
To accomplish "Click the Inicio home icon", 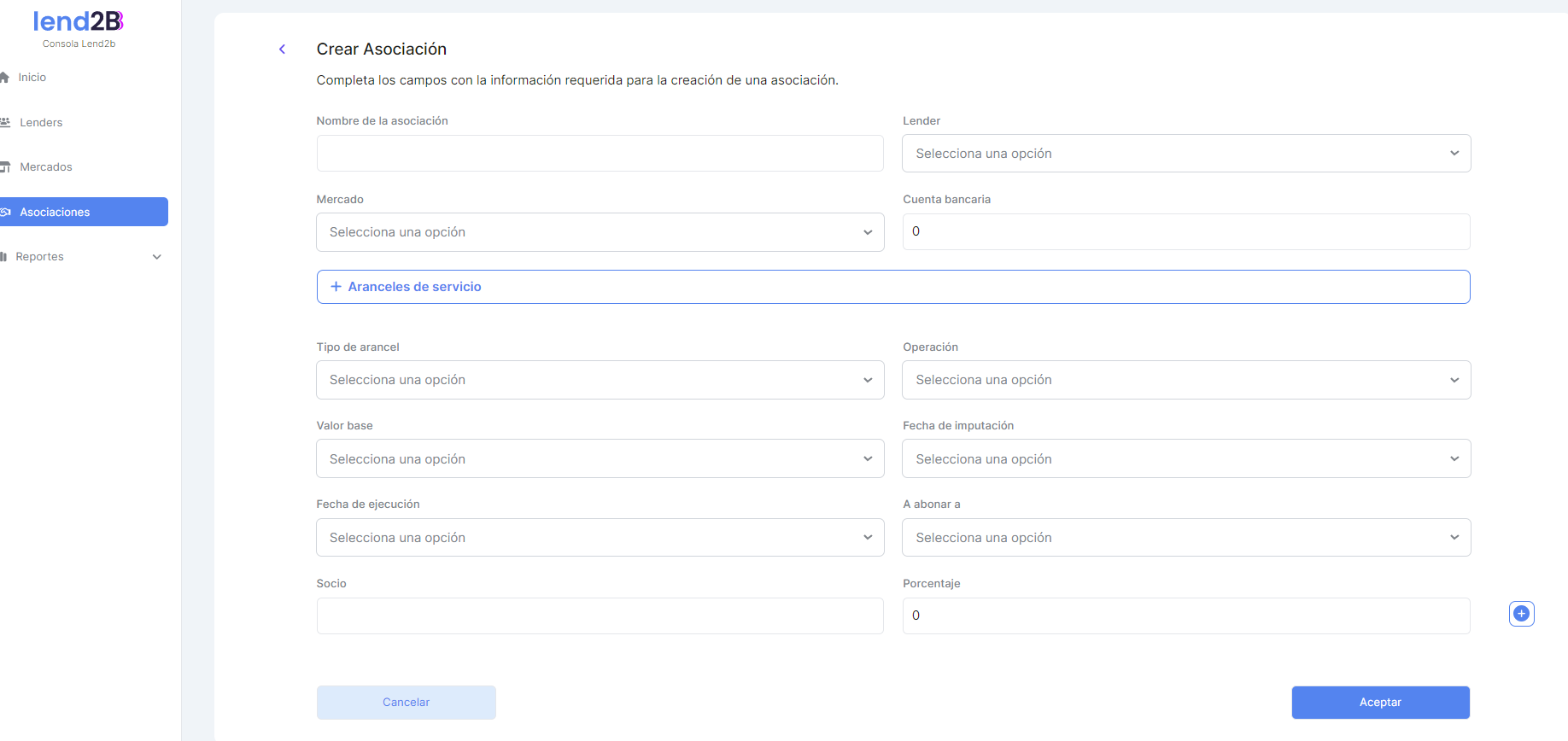I will tap(4, 78).
